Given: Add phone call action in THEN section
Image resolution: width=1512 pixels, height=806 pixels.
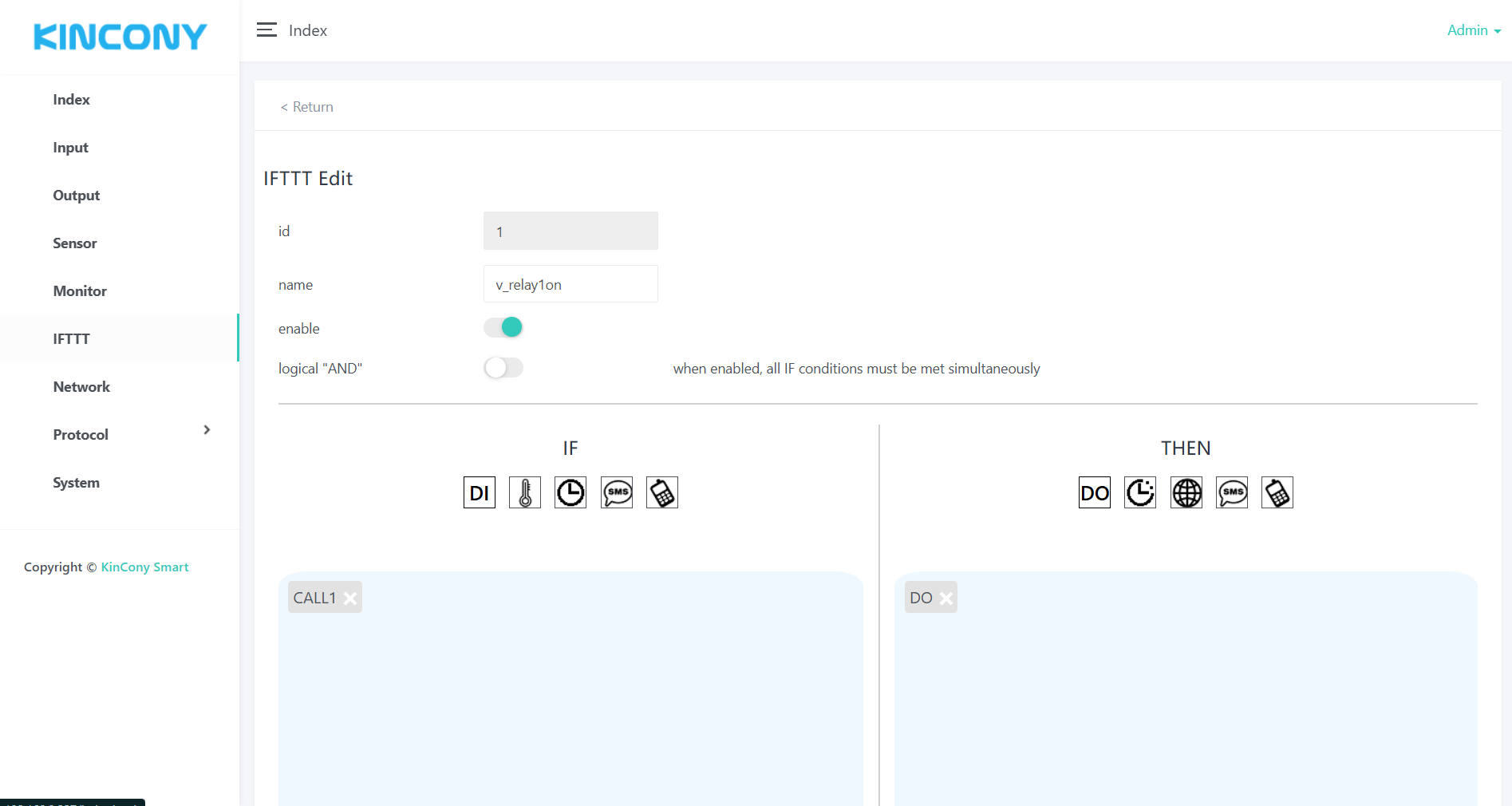Looking at the screenshot, I should pyautogui.click(x=1277, y=492).
